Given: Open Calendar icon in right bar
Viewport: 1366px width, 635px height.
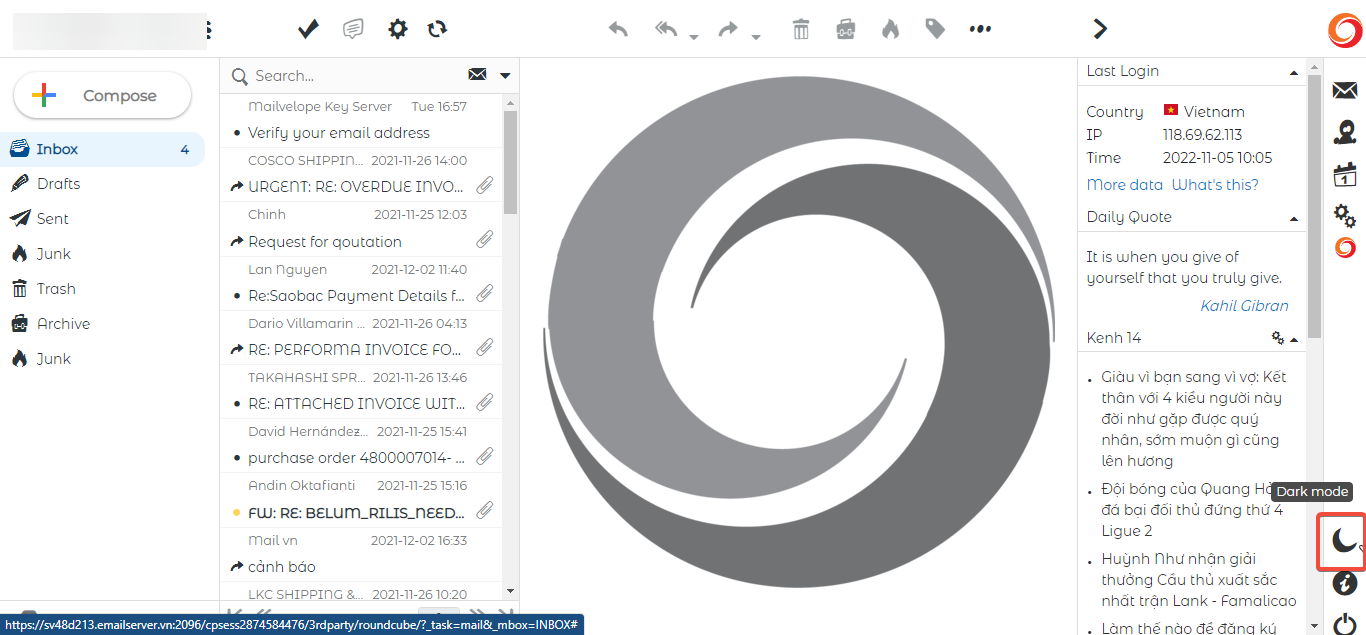Looking at the screenshot, I should (1345, 174).
